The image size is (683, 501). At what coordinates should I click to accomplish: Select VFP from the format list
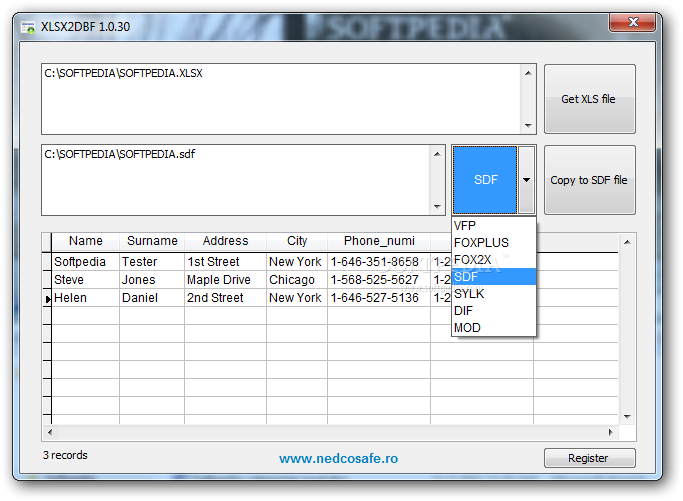click(494, 226)
